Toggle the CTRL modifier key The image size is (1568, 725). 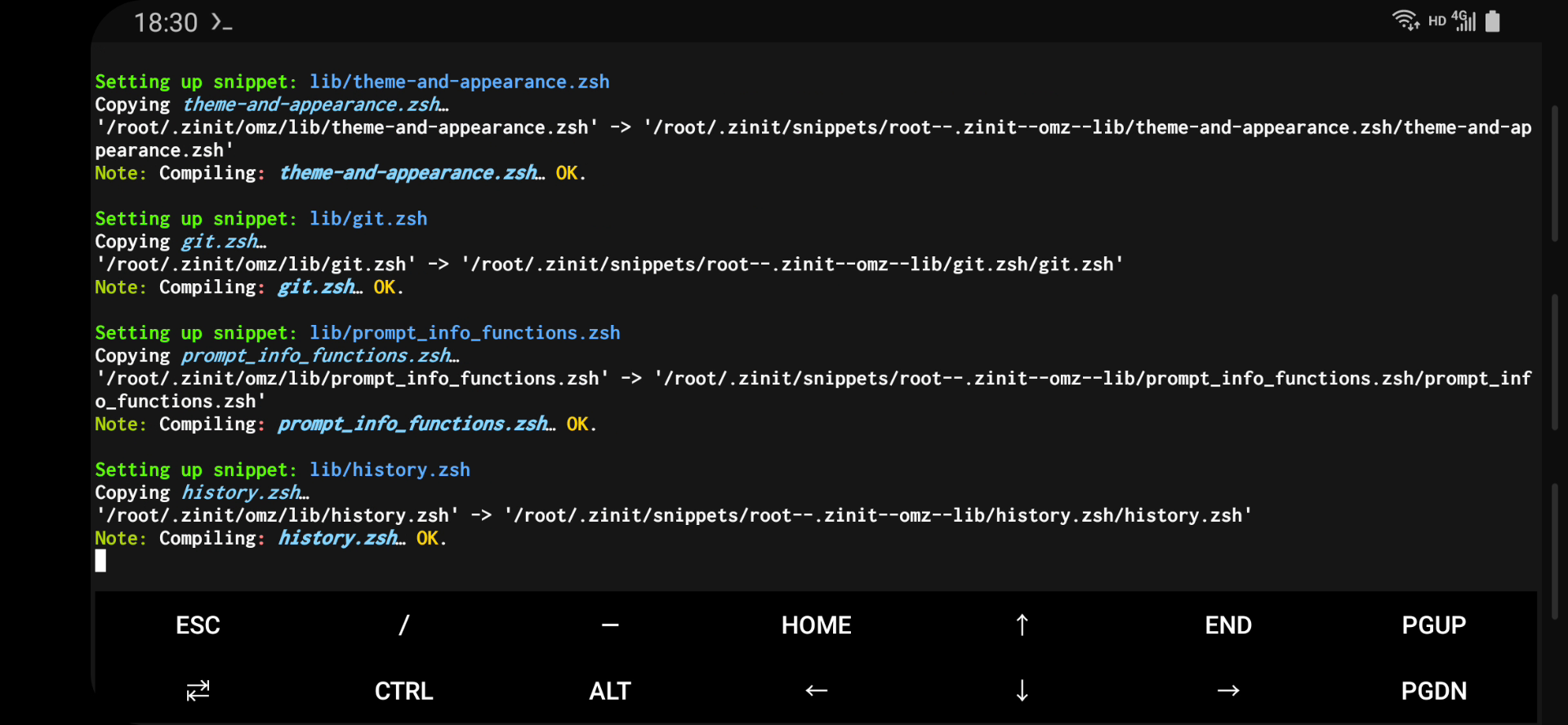[x=403, y=691]
